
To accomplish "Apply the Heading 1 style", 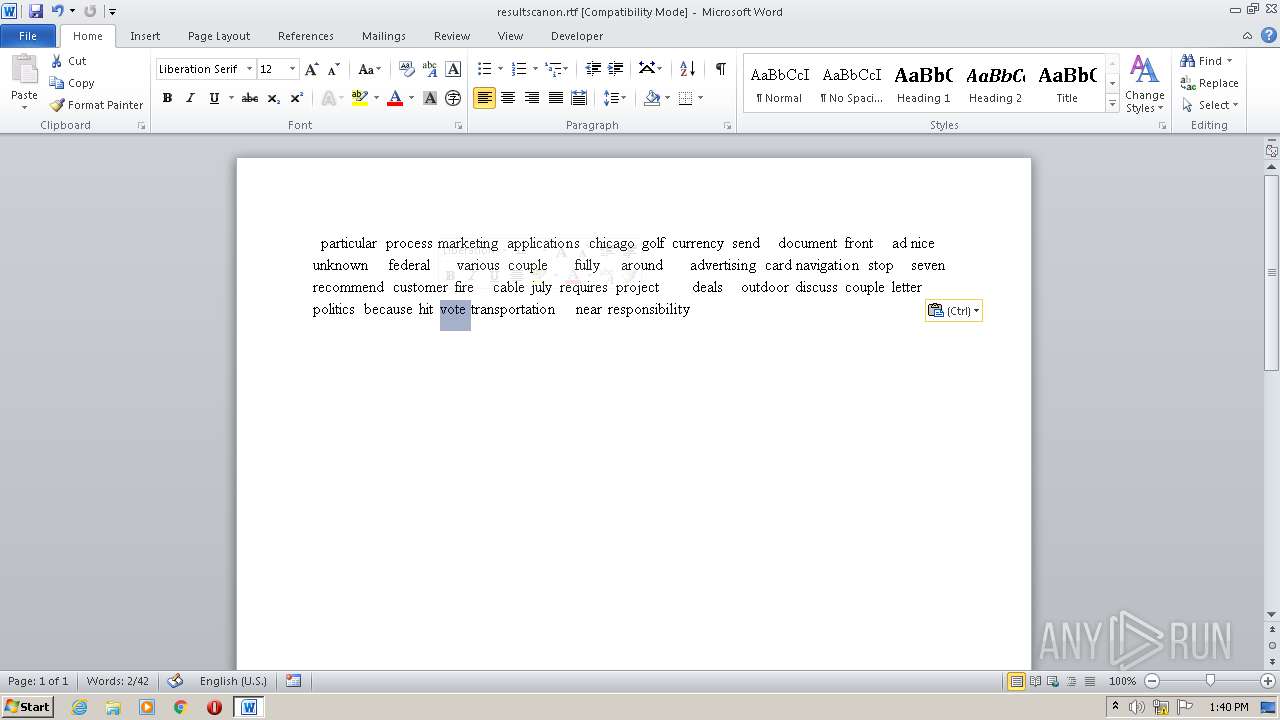I will point(924,83).
